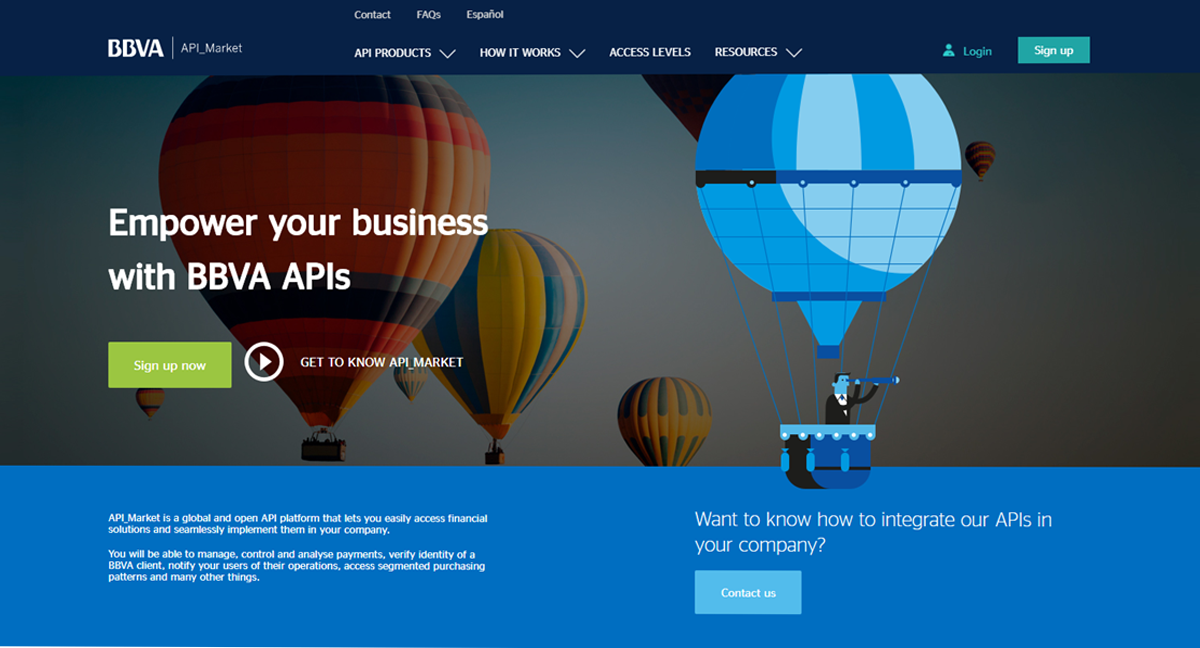Expand the Resources chevron
1200x648 pixels.
(794, 53)
